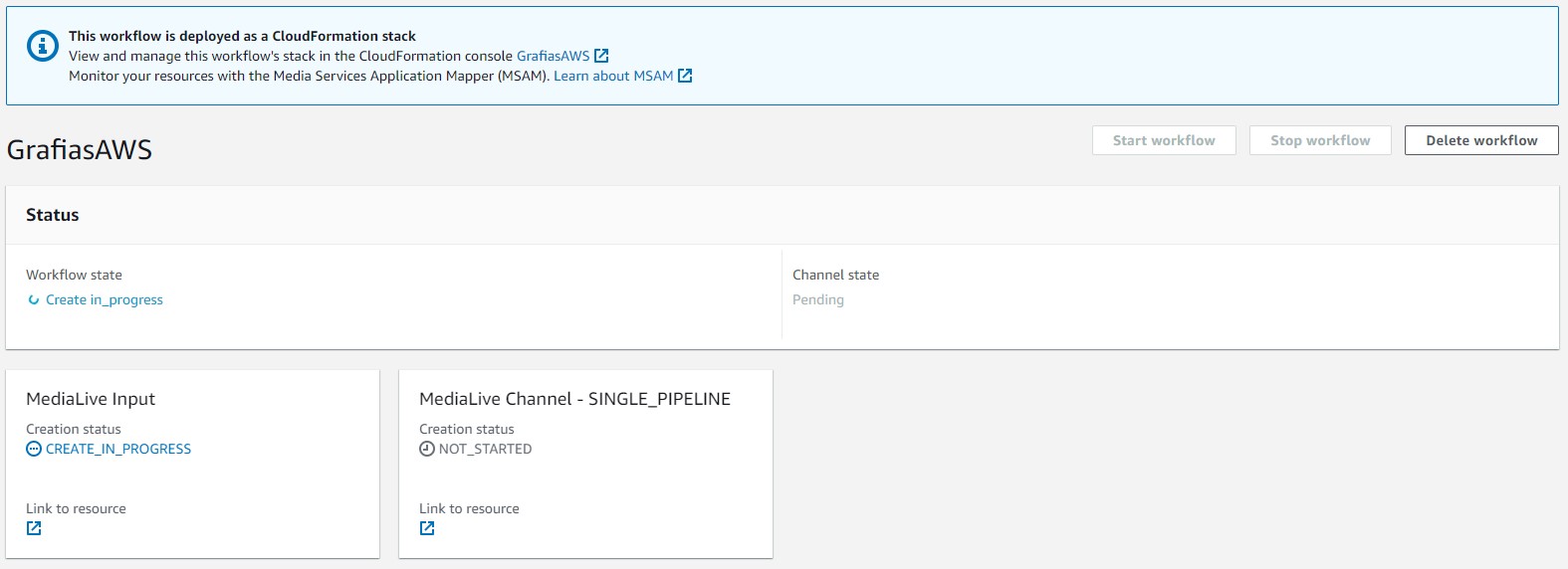This screenshot has width=1568, height=569.
Task: Click the info icon in CloudFormation banner
Action: [x=42, y=46]
